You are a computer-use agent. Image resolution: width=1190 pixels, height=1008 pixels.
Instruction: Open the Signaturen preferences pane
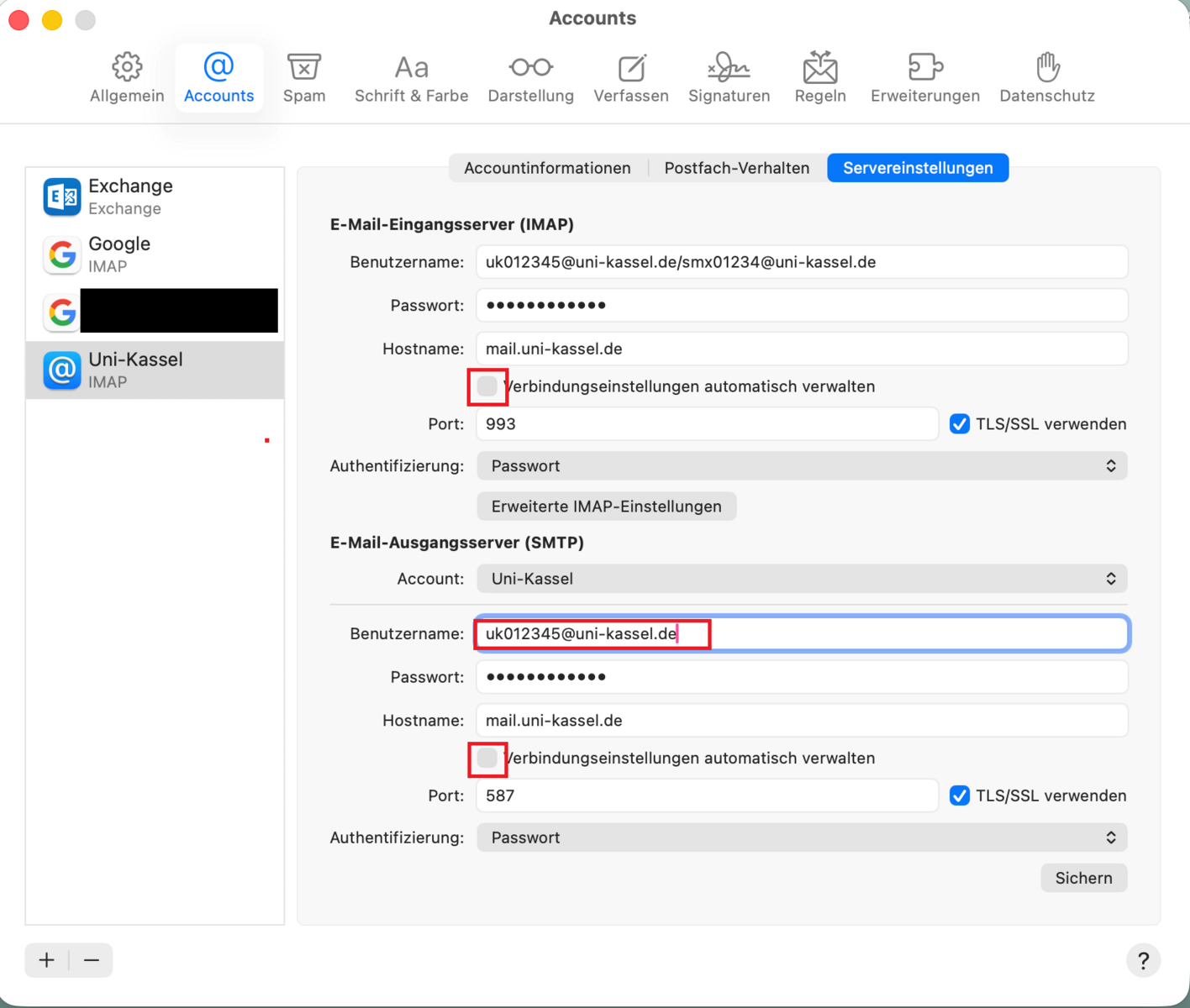[729, 77]
